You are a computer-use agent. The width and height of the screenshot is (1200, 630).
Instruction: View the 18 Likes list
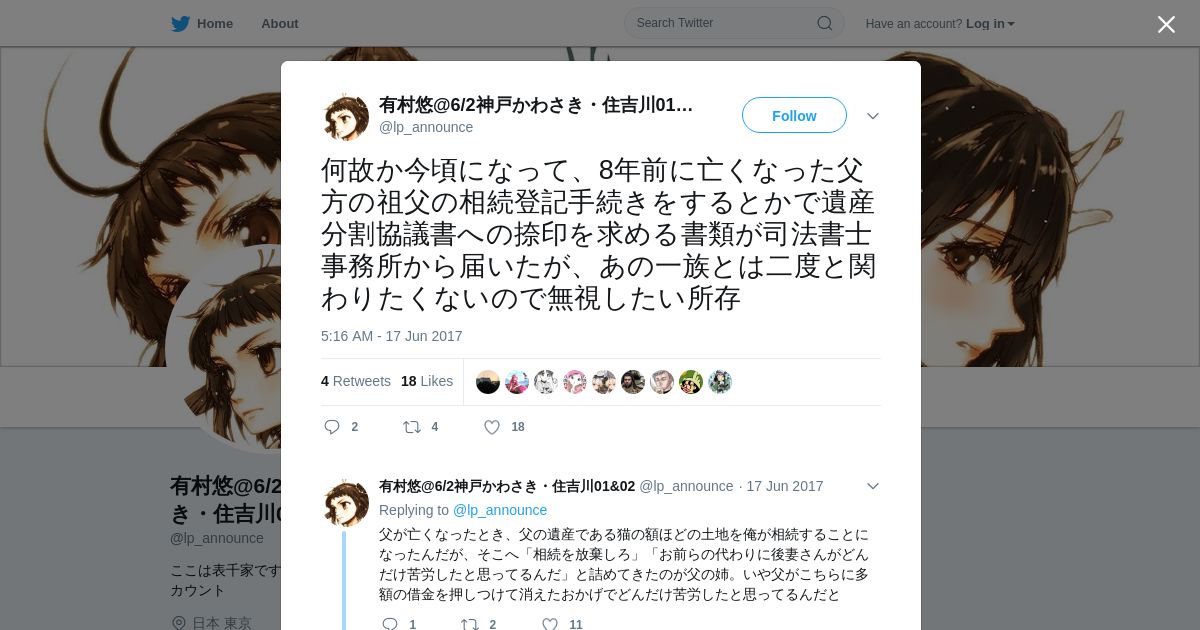click(x=427, y=381)
